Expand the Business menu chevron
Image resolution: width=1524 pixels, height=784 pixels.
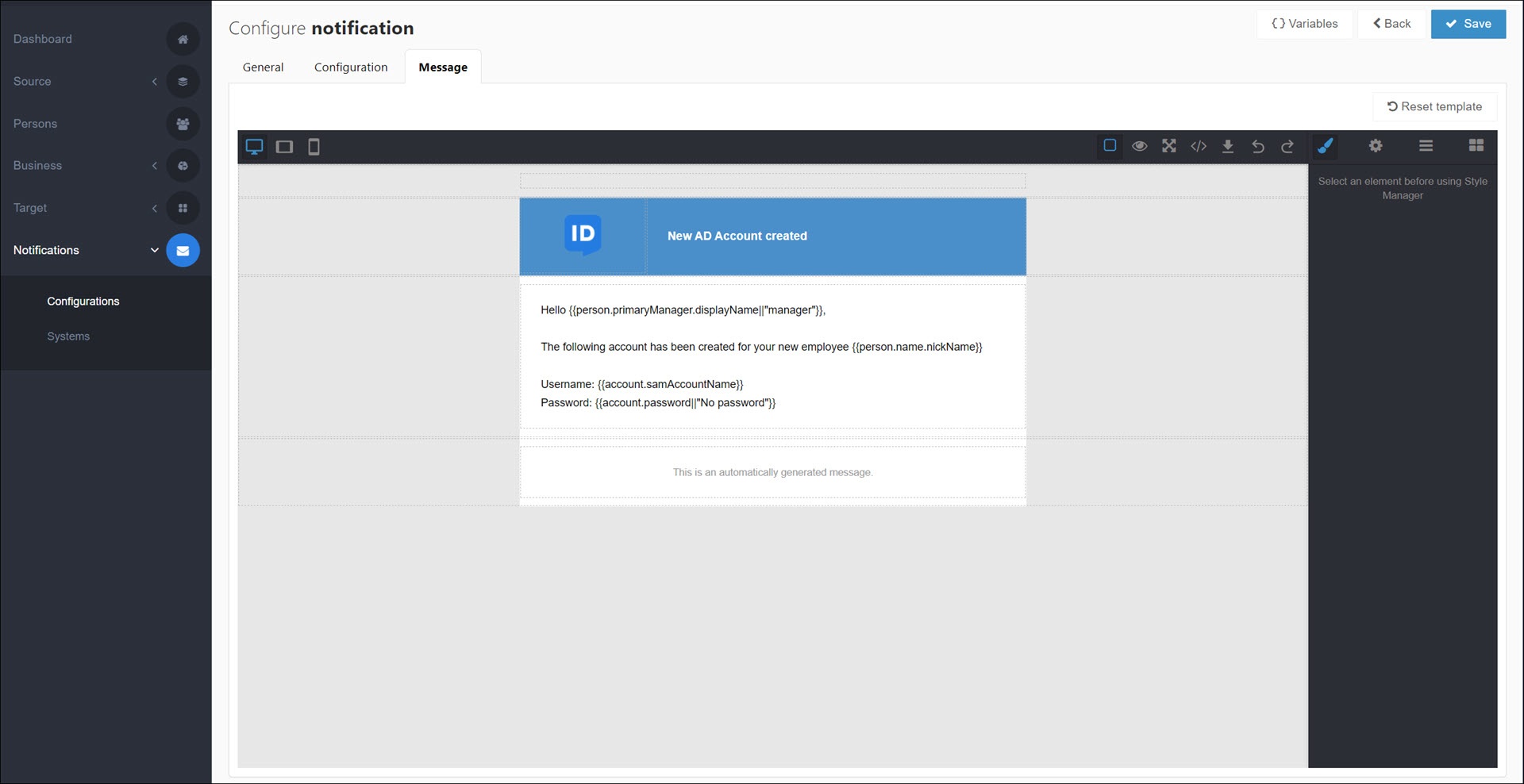155,166
